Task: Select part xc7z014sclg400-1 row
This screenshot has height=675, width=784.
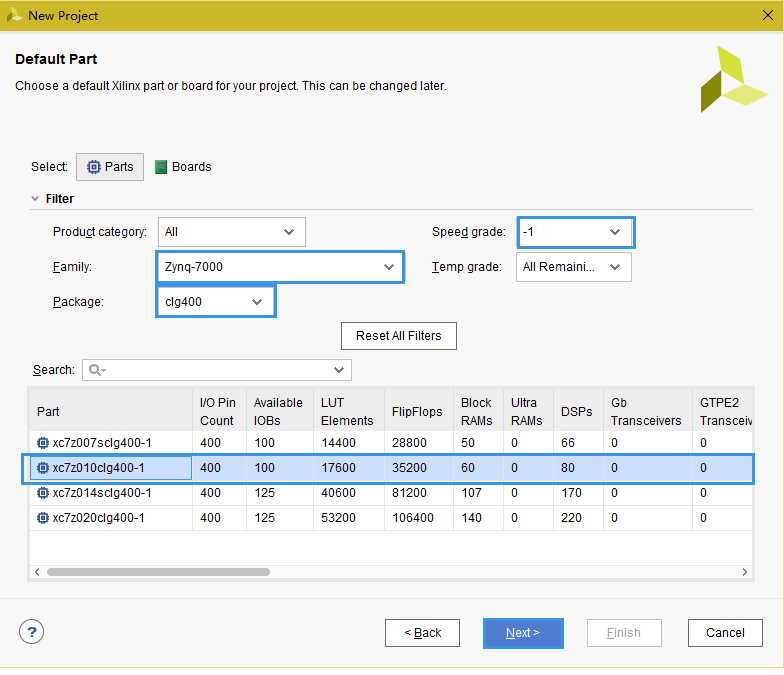Action: pyautogui.click(x=391, y=492)
